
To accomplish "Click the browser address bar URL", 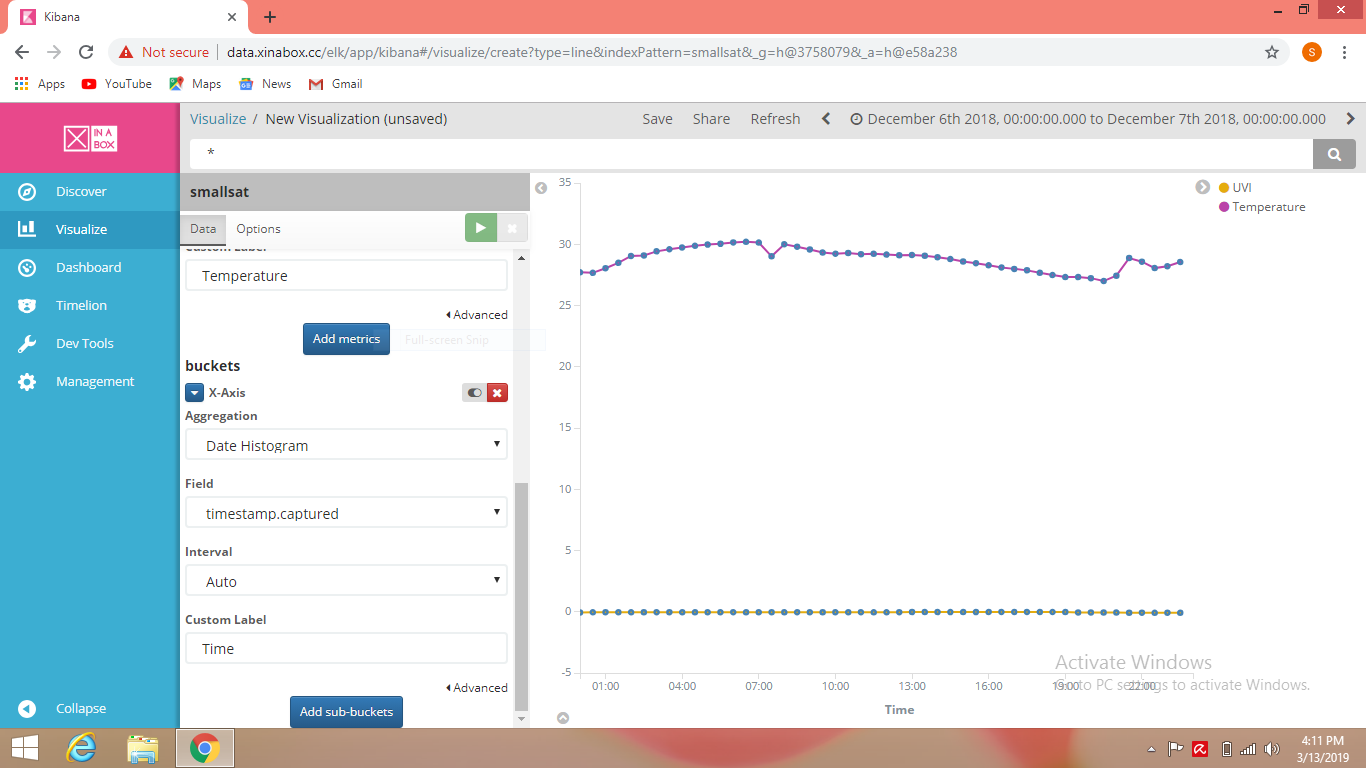I will (592, 52).
